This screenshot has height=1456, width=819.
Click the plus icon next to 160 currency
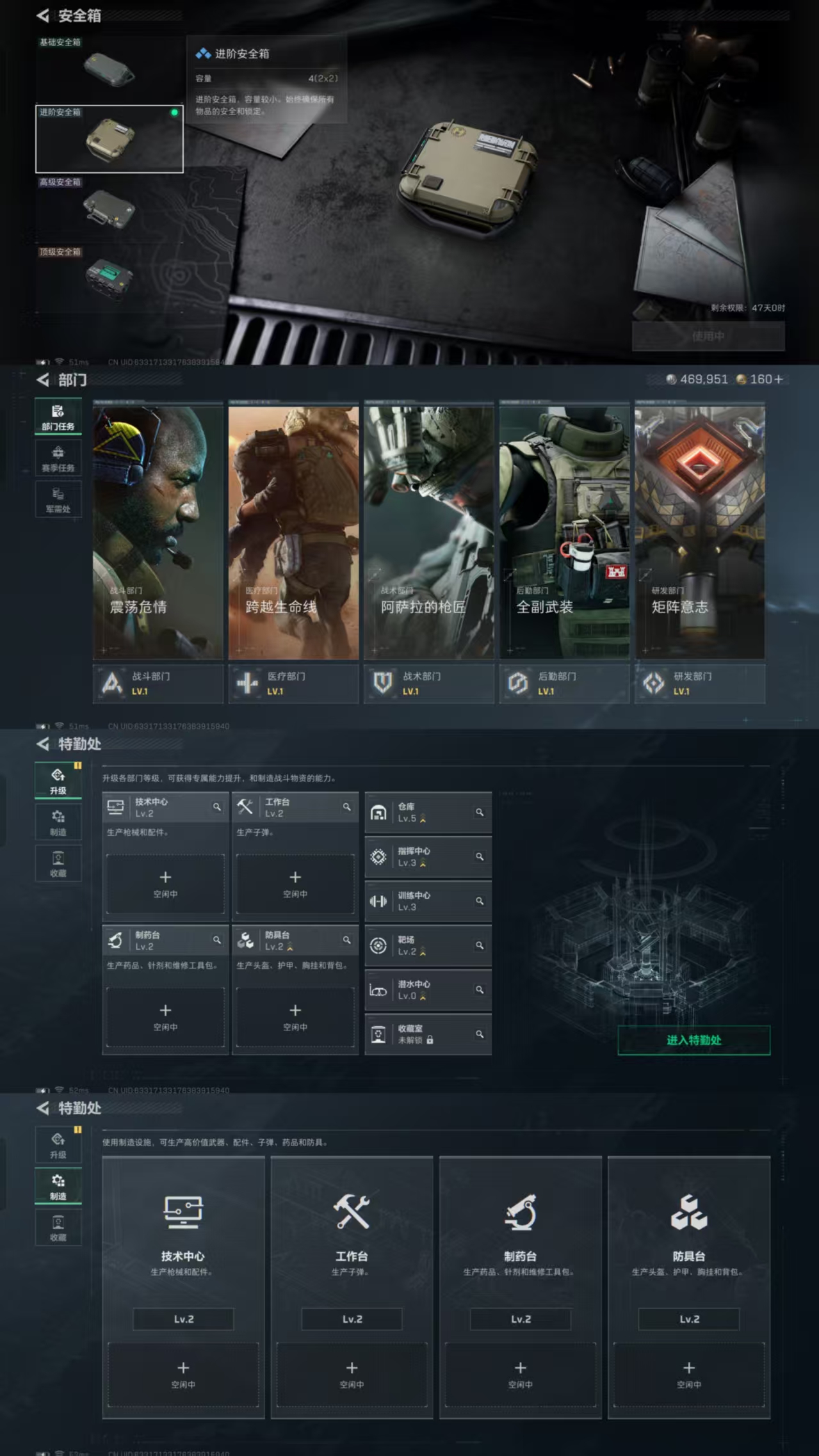(779, 380)
